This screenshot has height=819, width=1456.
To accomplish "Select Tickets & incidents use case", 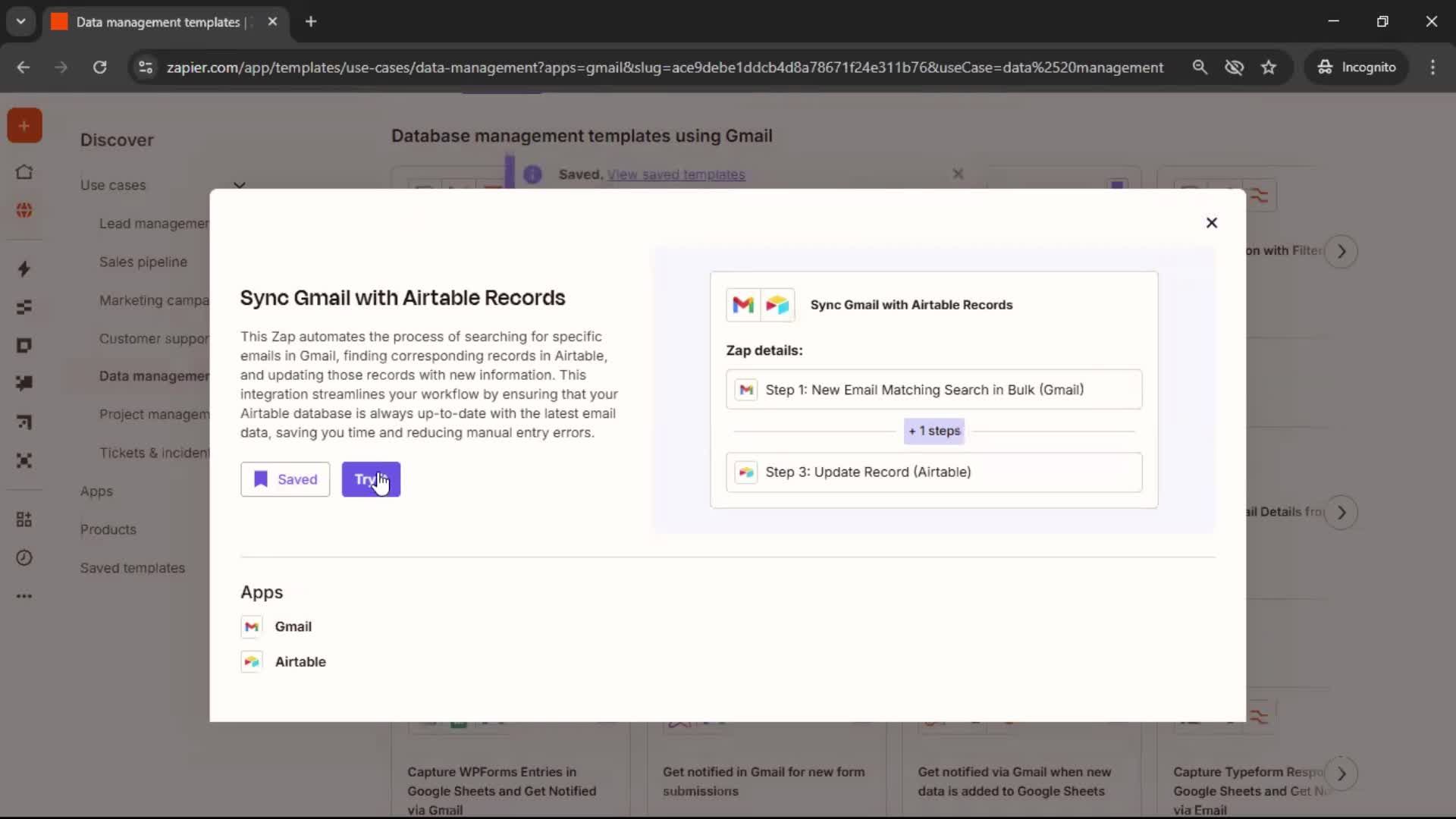I will click(154, 453).
